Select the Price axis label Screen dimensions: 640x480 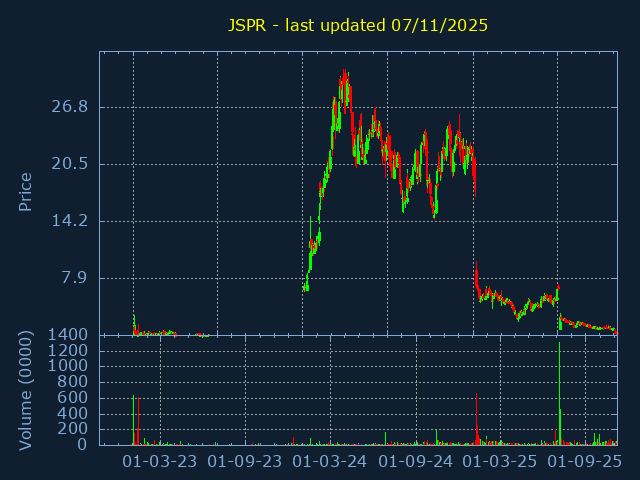pos(26,192)
